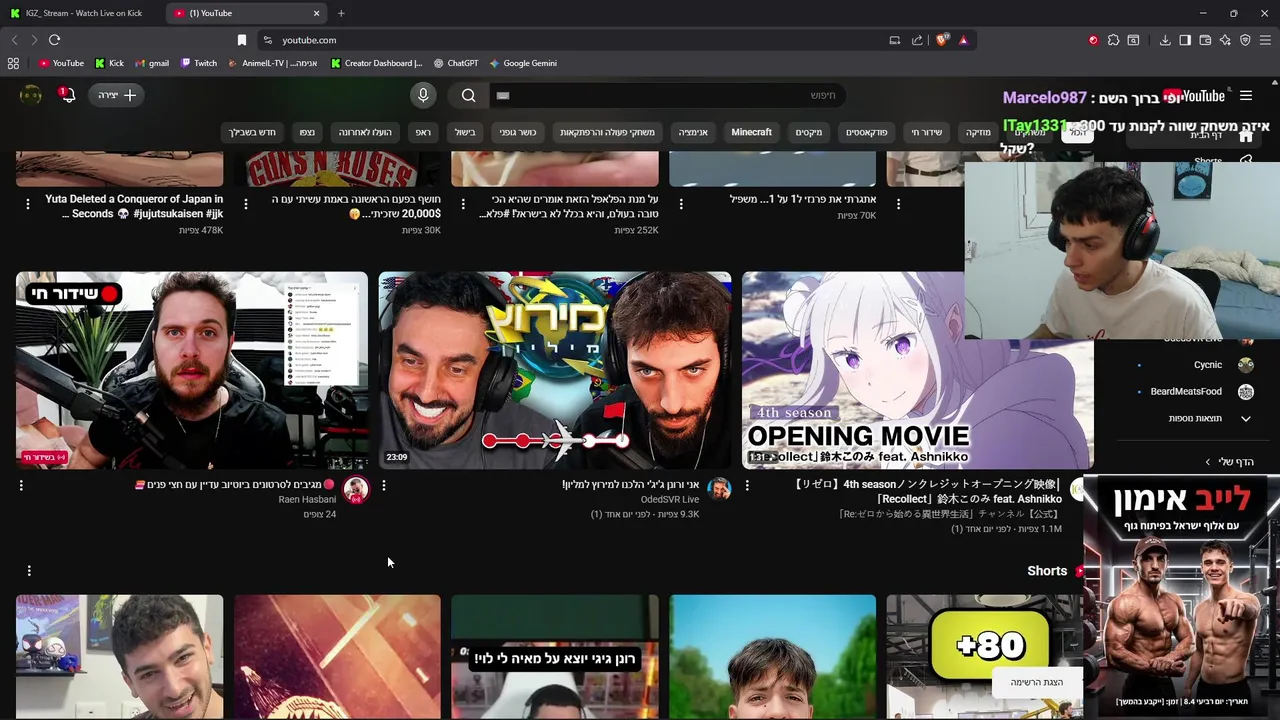Open Raen Hasbani live stream thumbnail
The width and height of the screenshot is (1280, 720).
pos(192,370)
